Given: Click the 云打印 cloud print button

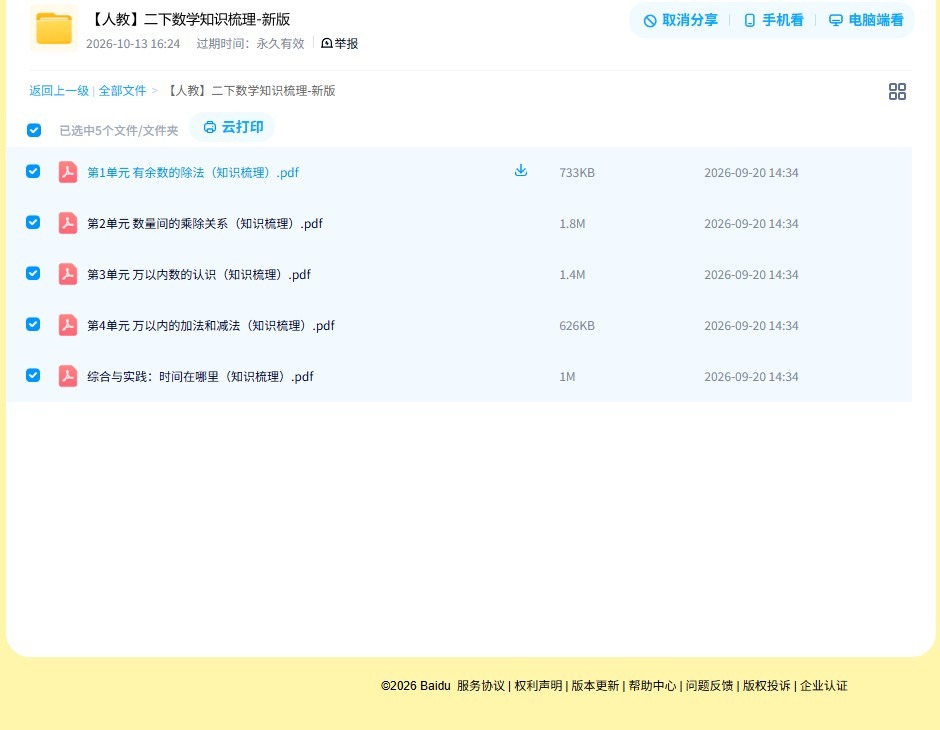Looking at the screenshot, I should click(x=233, y=127).
